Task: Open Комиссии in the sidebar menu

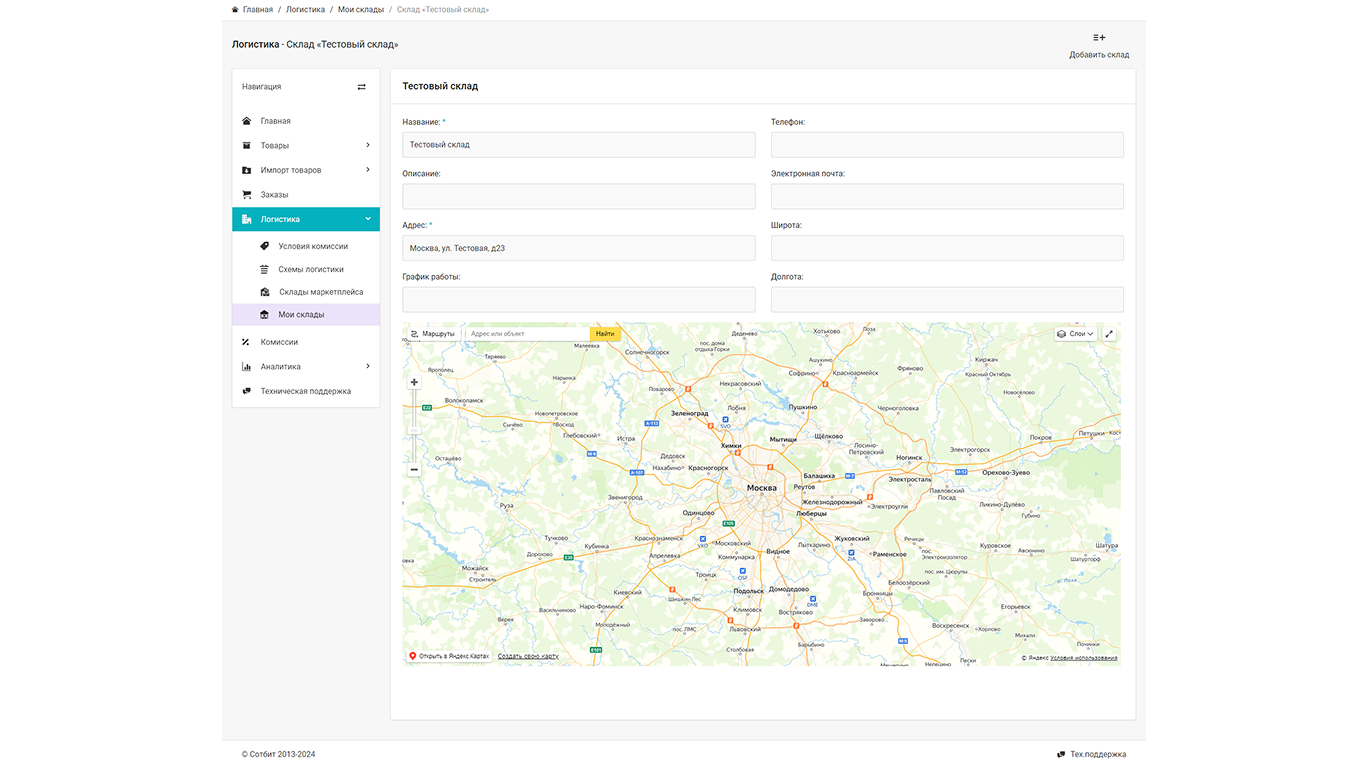Action: click(x=306, y=342)
